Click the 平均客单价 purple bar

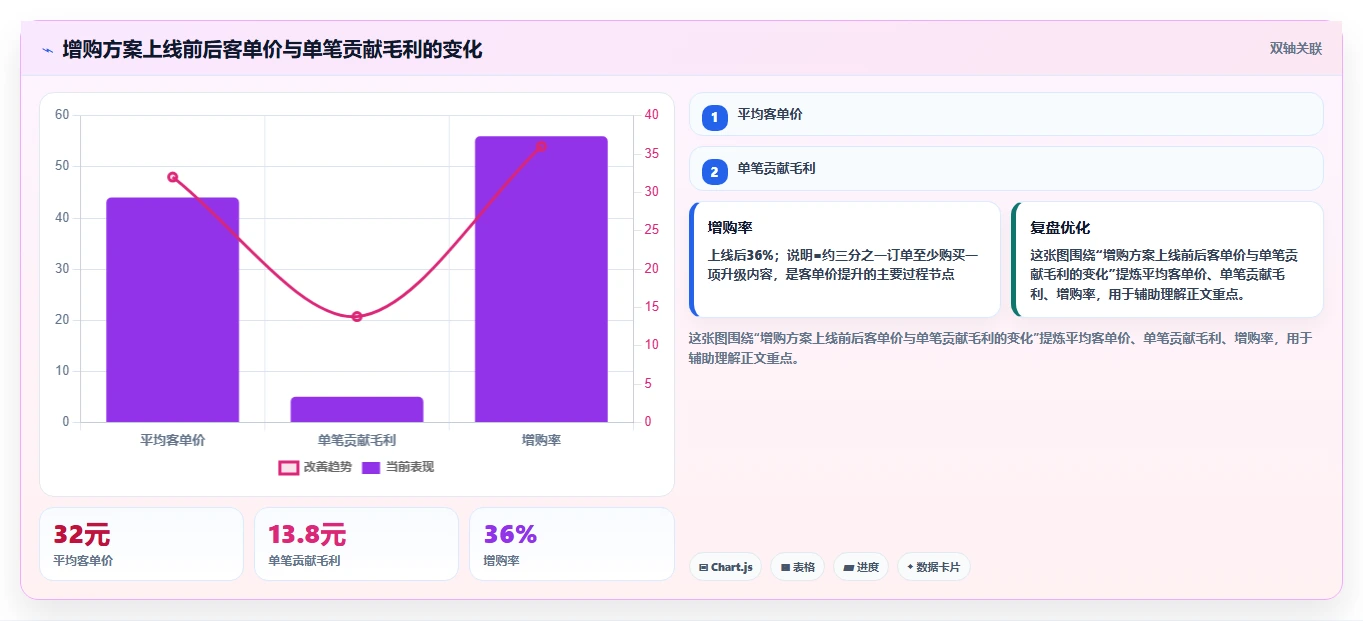(173, 310)
